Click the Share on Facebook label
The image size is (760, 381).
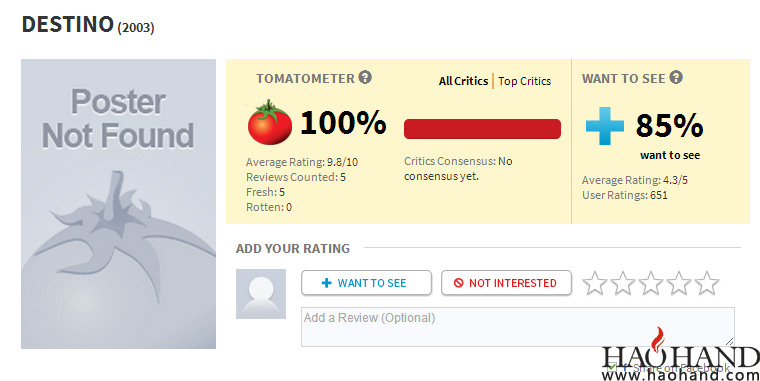(681, 367)
